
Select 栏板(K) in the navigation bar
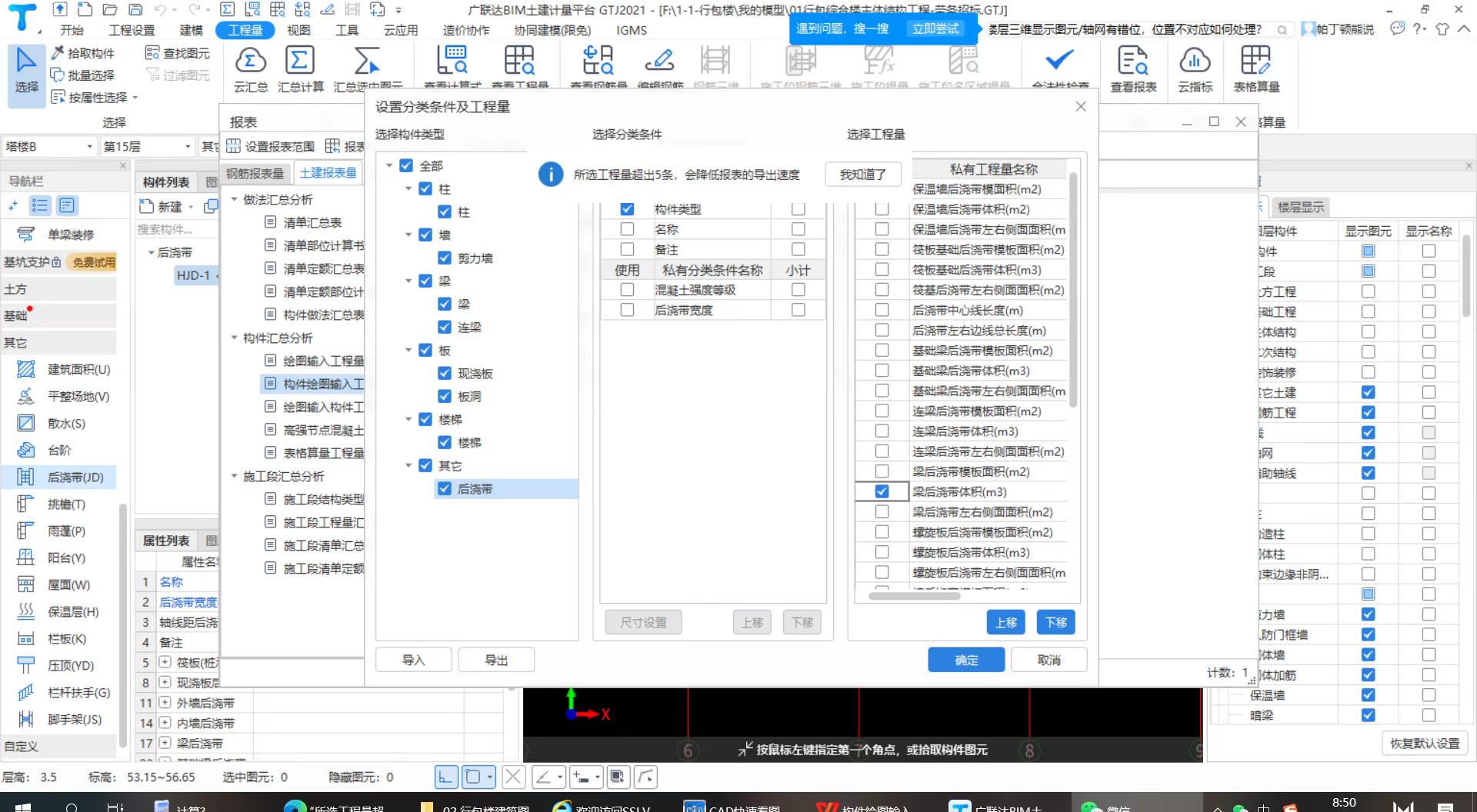pos(54,639)
